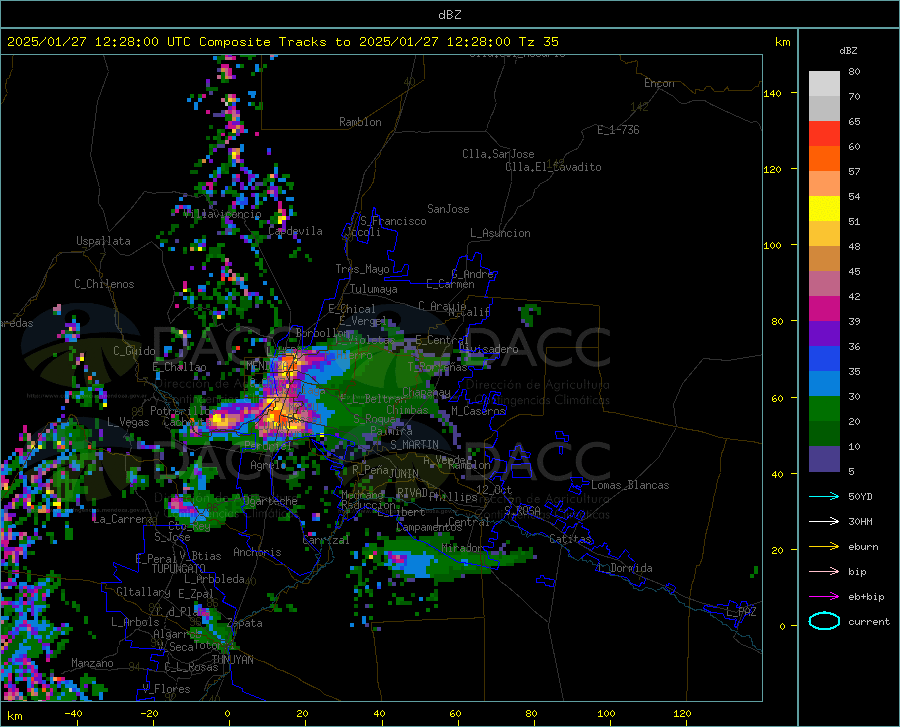Click the Clla.SanJose map label

tap(498, 154)
